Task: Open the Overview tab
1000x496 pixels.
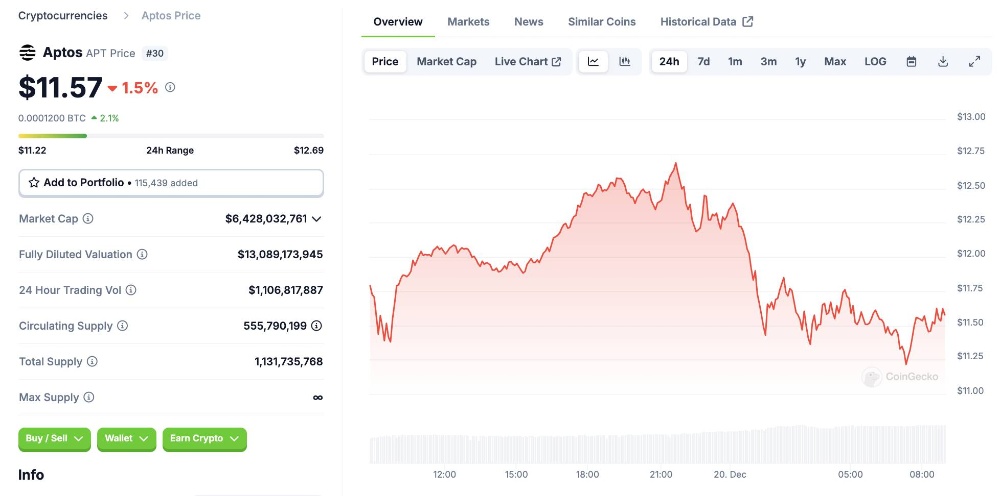Action: (398, 22)
